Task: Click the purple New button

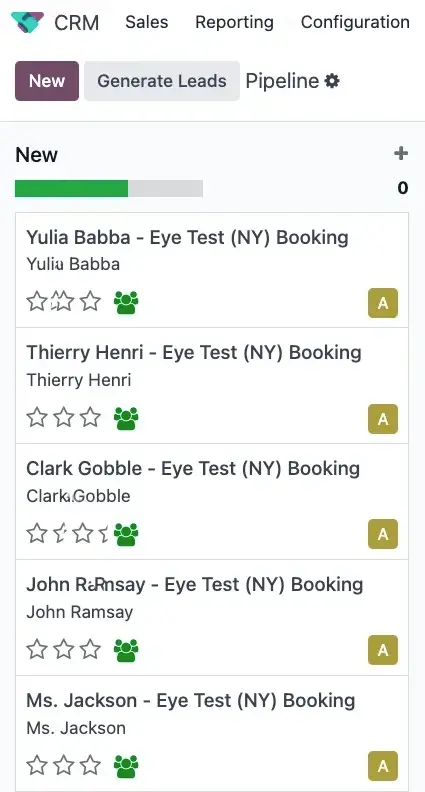Action: (x=47, y=81)
